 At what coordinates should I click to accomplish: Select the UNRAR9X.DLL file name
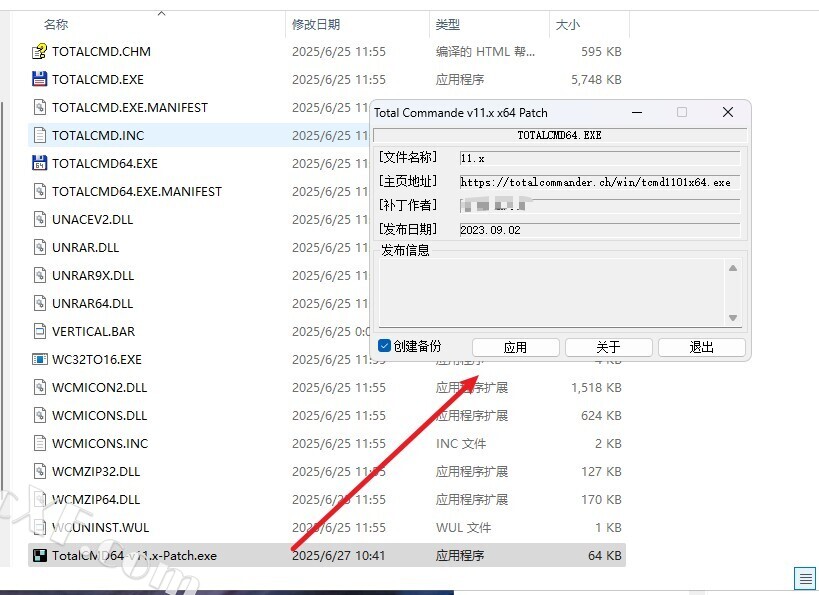(93, 275)
